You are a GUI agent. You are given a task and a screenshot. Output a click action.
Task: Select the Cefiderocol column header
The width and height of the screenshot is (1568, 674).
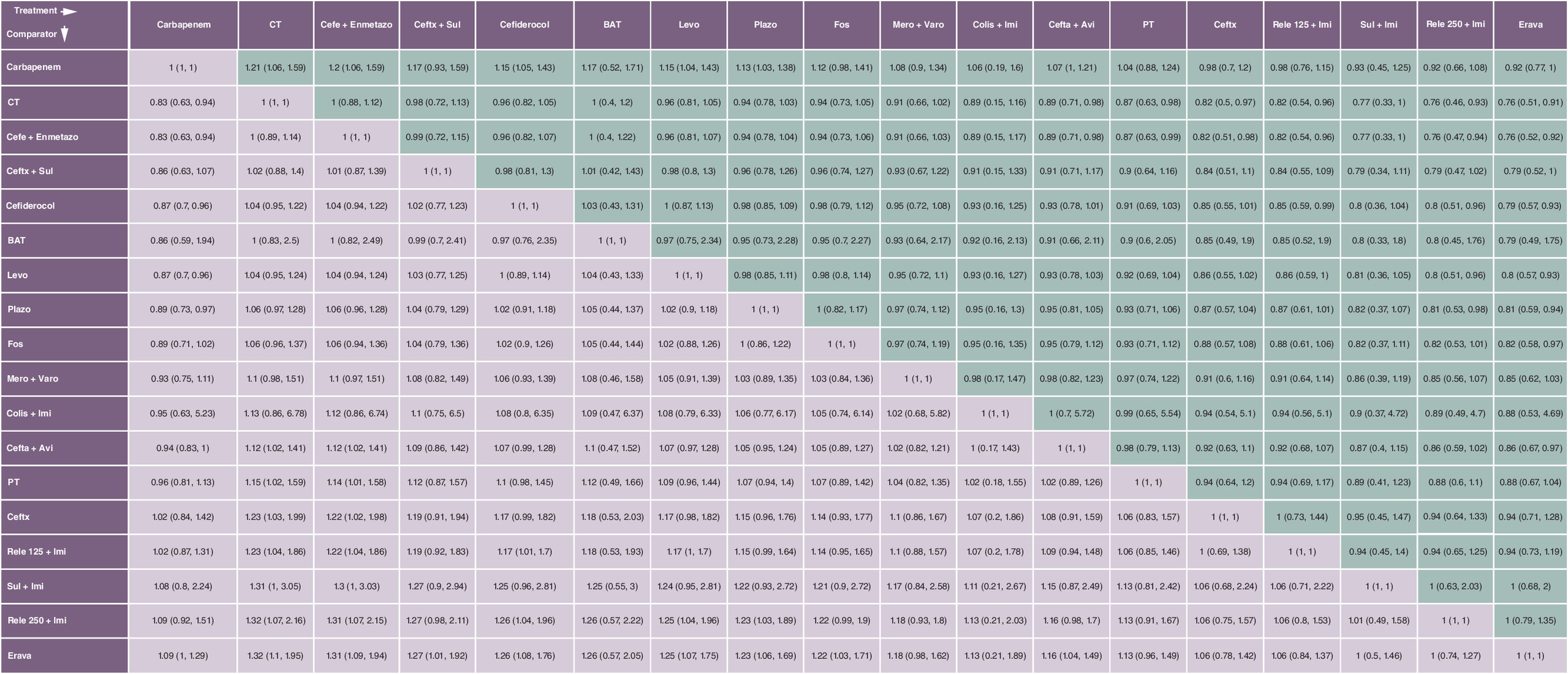(525, 25)
